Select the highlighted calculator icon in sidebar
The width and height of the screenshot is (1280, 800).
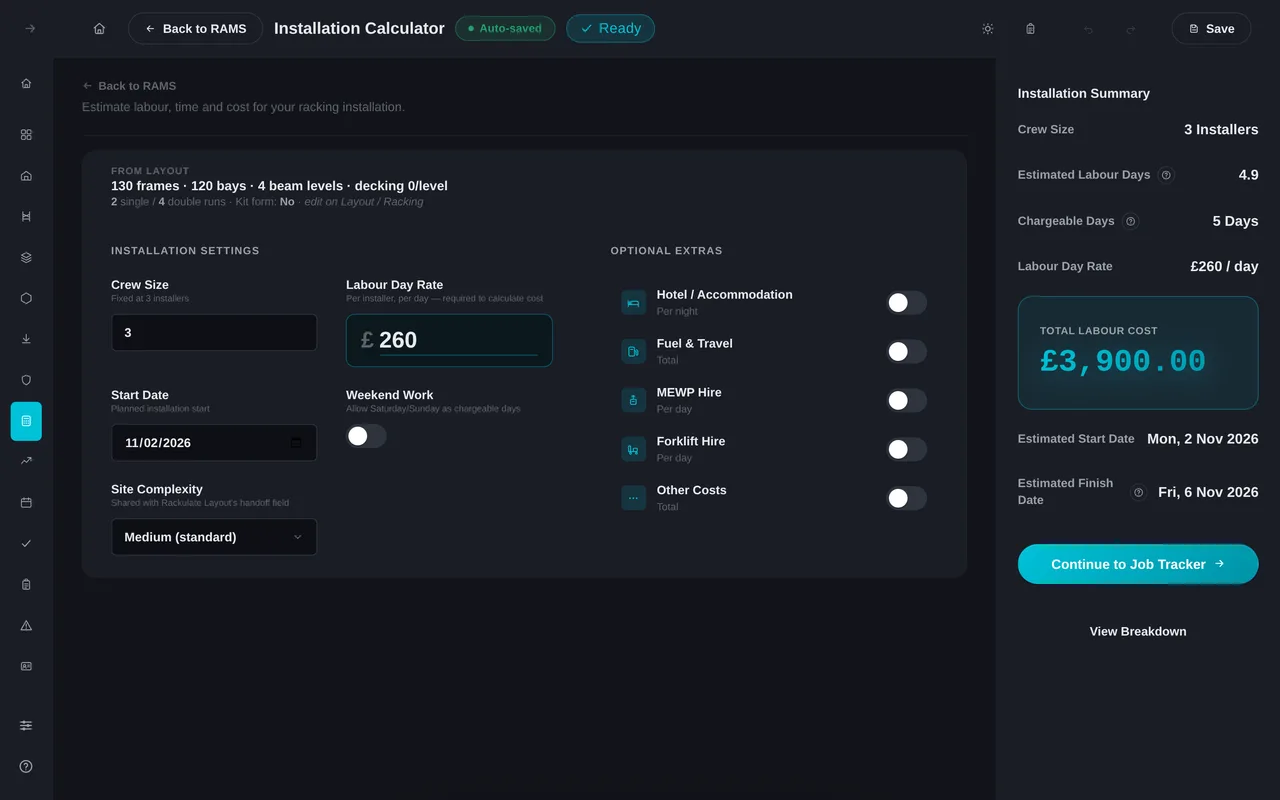26,421
